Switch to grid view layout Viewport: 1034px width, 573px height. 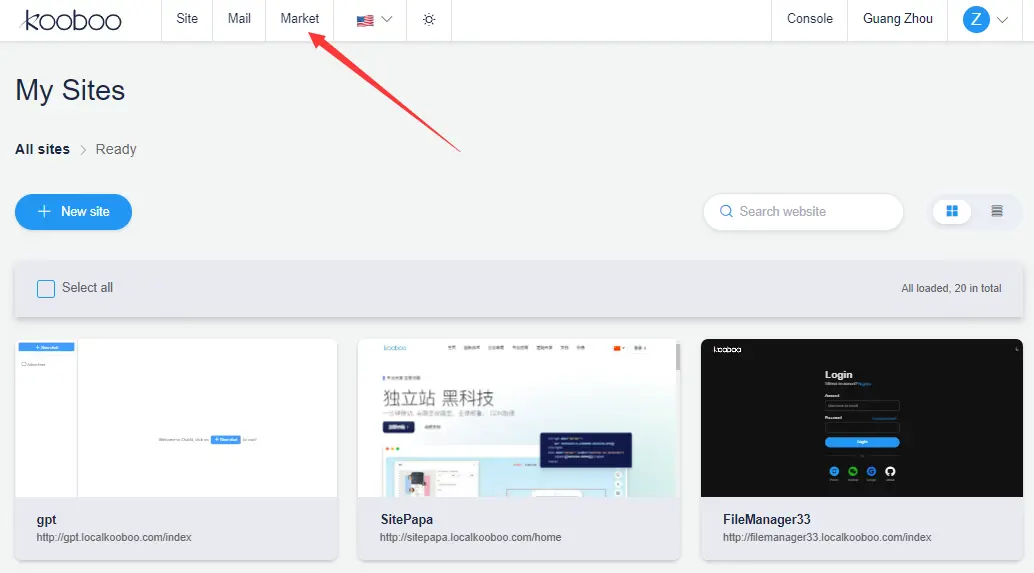[952, 211]
